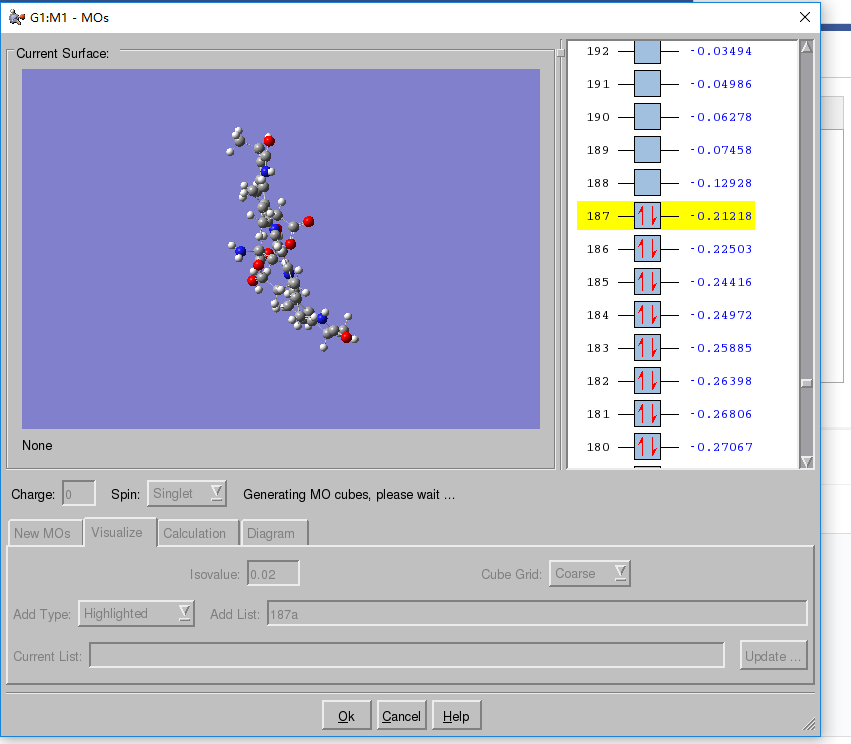851x744 pixels.
Task: Select occupied orbital box 182
Action: [647, 381]
